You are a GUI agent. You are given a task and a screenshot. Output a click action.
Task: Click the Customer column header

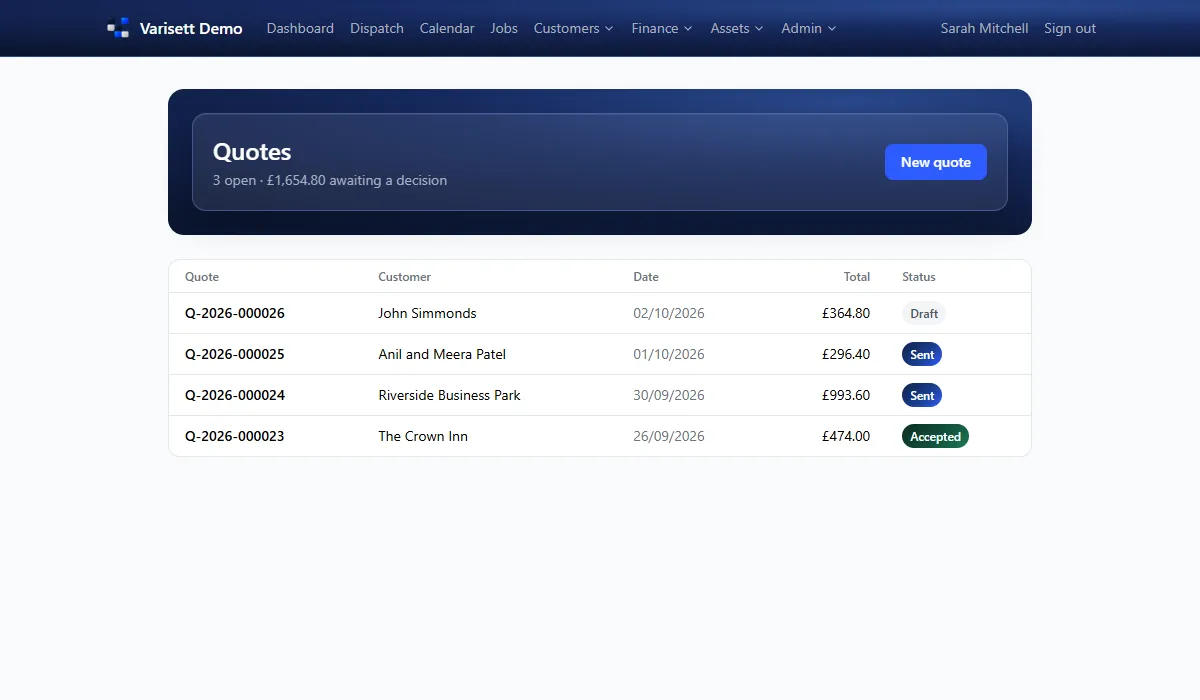[x=405, y=276]
